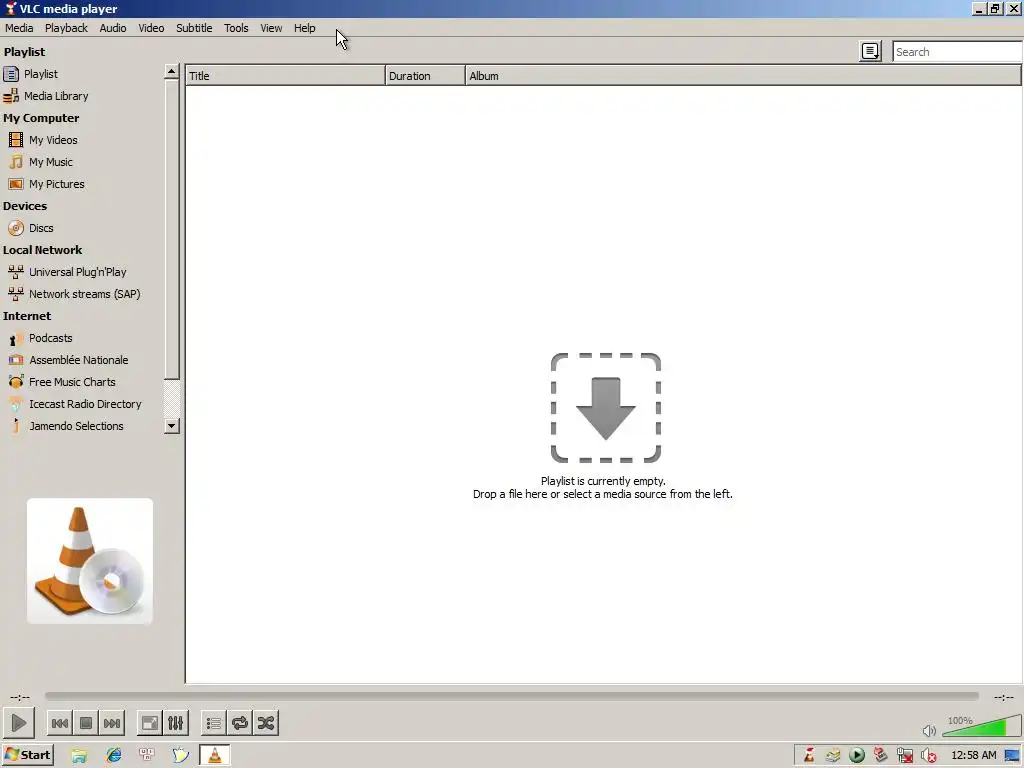This screenshot has width=1024, height=768.
Task: Click the Discs disc icon
Action: click(16, 228)
